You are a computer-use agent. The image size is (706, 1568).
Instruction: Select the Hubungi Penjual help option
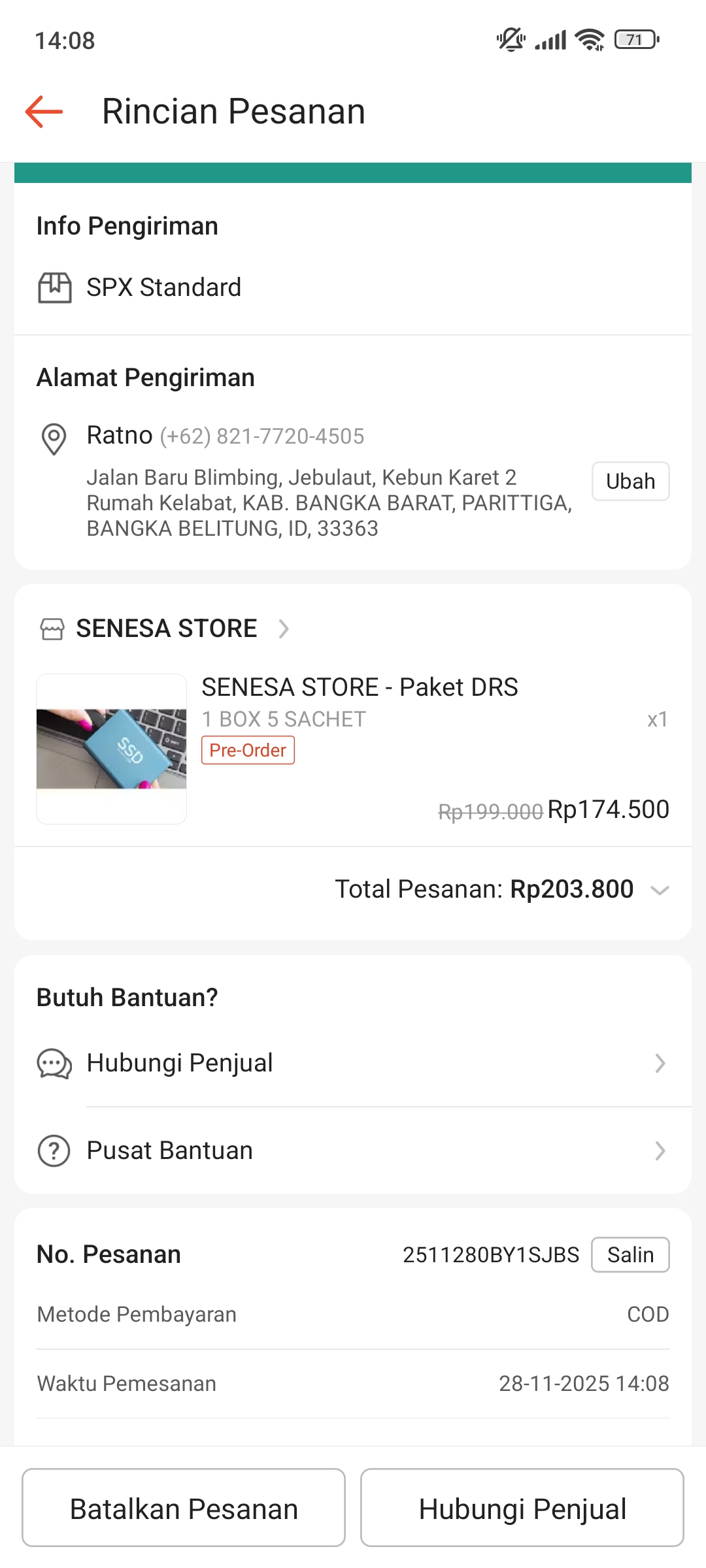click(x=180, y=1064)
